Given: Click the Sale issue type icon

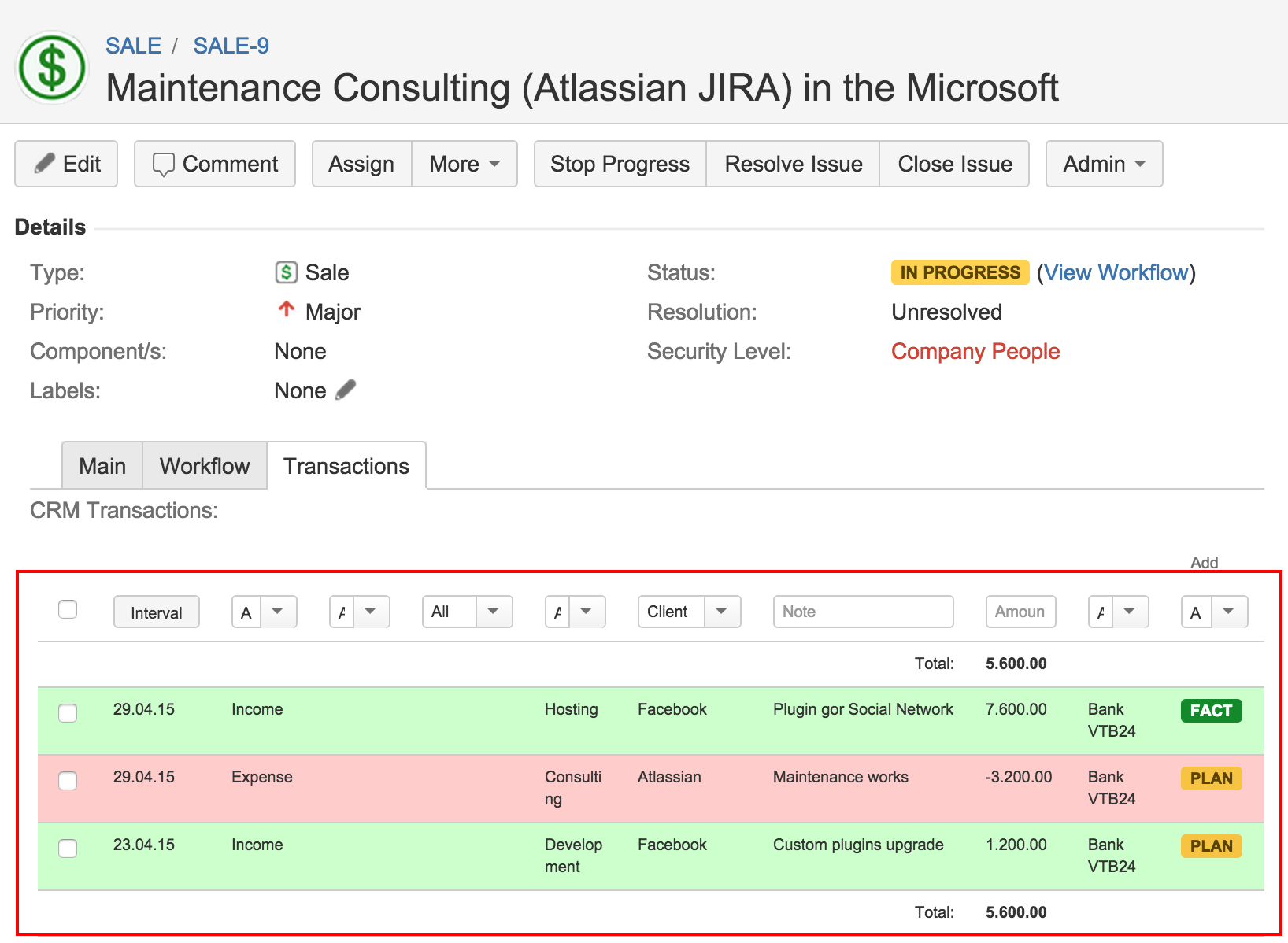Looking at the screenshot, I should [x=286, y=272].
